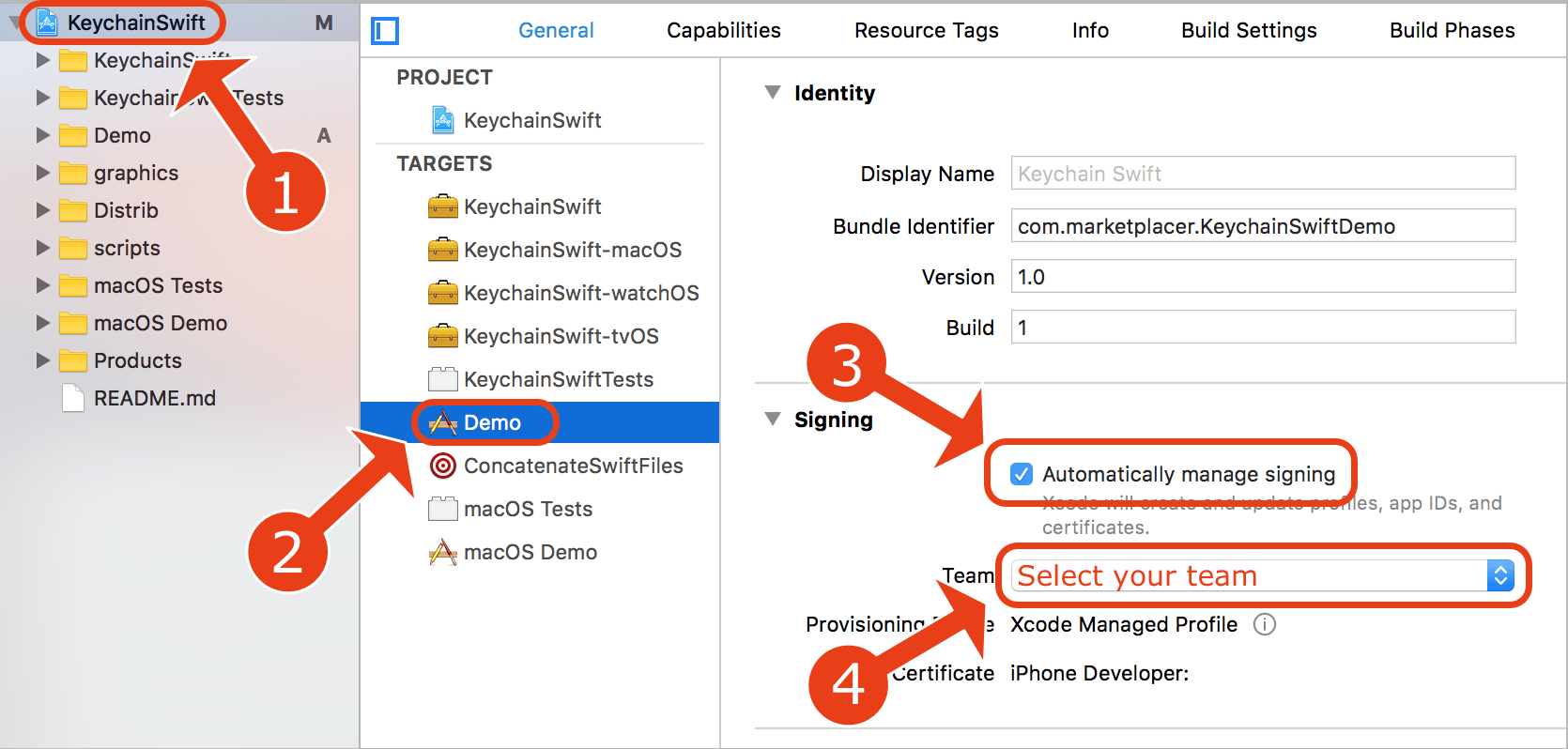The height and width of the screenshot is (749, 1568).
Task: Select the KeychainSwiftTests test bundle
Action: click(558, 378)
